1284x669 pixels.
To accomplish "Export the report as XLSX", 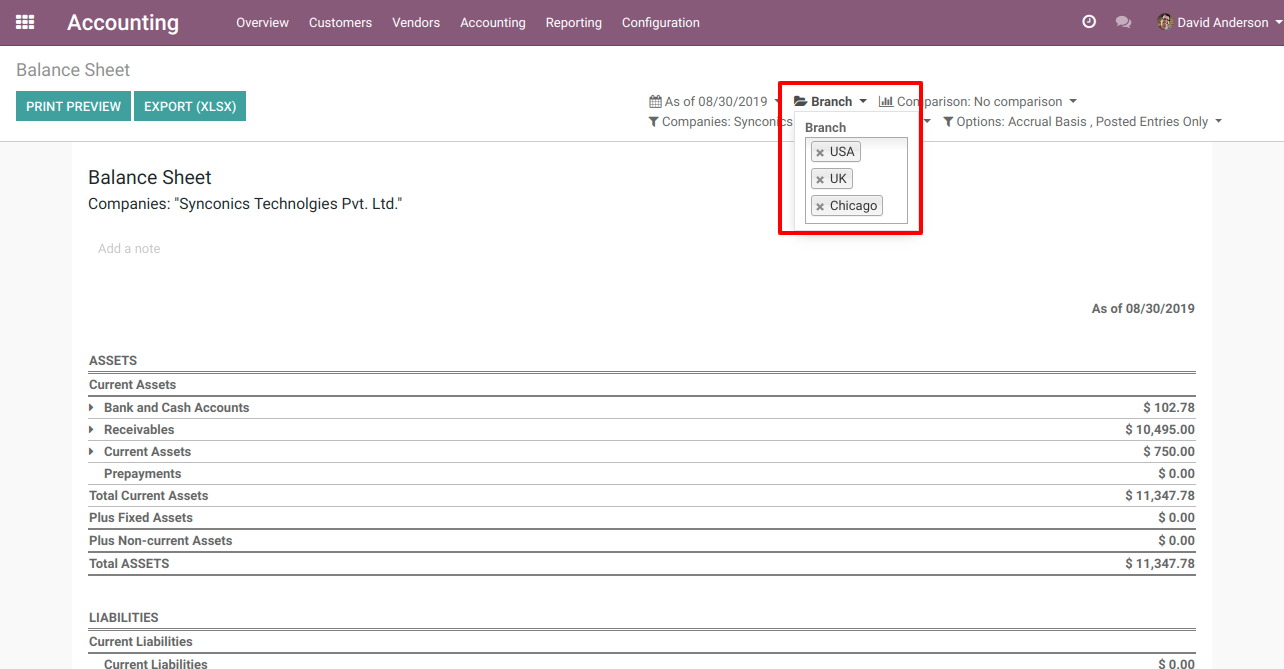I will pos(190,106).
